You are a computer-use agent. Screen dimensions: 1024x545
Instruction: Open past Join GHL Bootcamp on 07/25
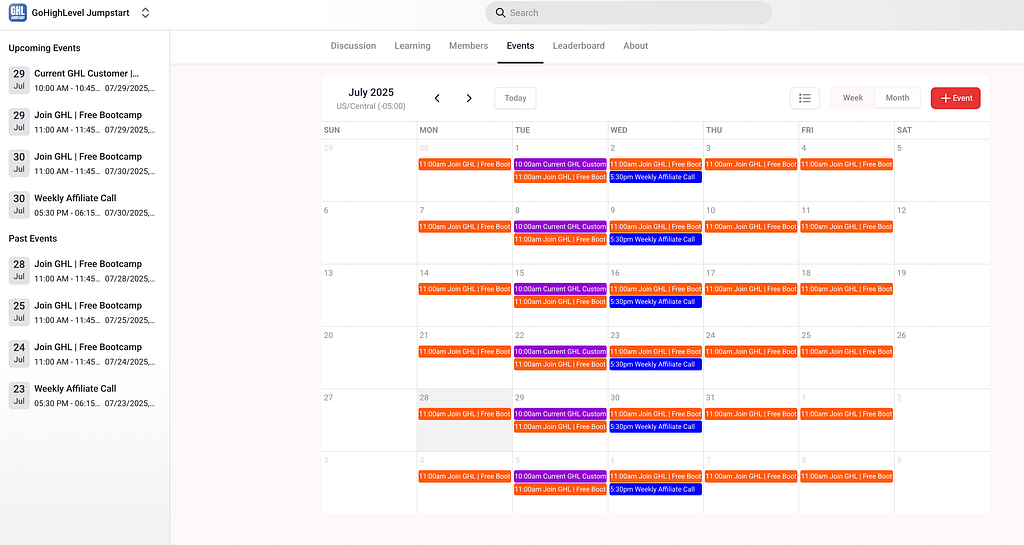(x=82, y=313)
